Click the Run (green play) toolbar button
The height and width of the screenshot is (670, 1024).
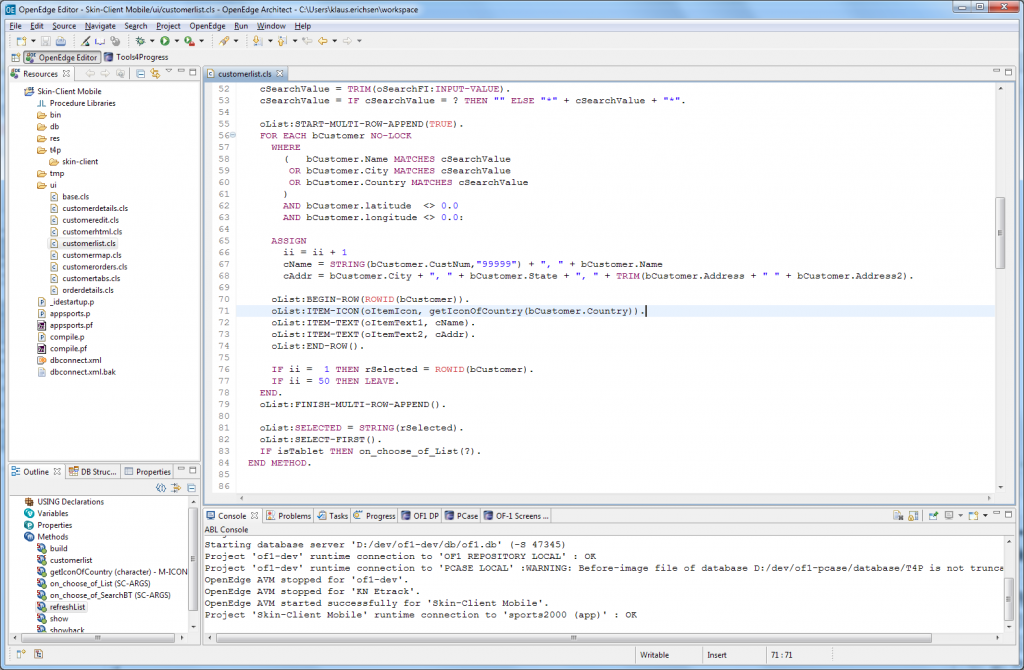(x=164, y=41)
